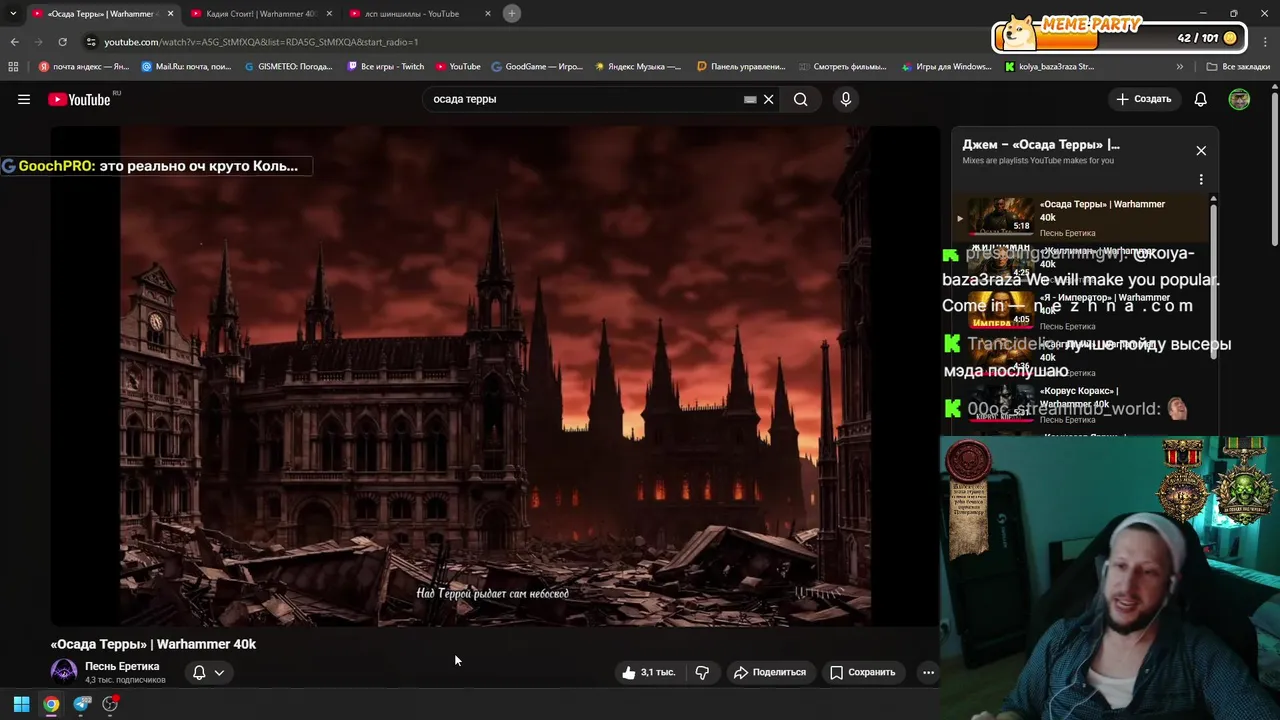The image size is (1280, 720).
Task: Open the Смотреть фильмы bookmark
Action: [x=843, y=67]
